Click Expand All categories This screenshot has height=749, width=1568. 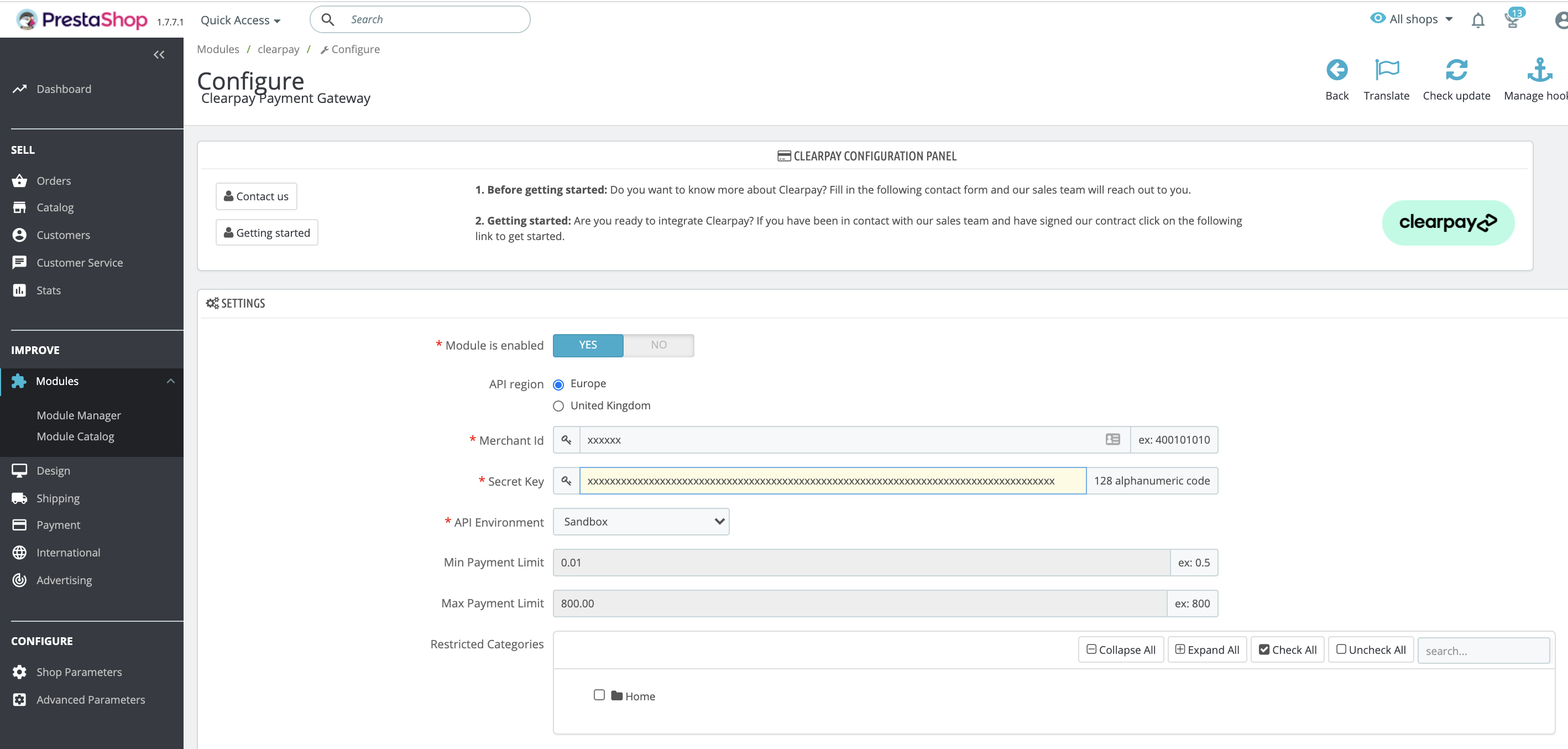click(x=1207, y=650)
